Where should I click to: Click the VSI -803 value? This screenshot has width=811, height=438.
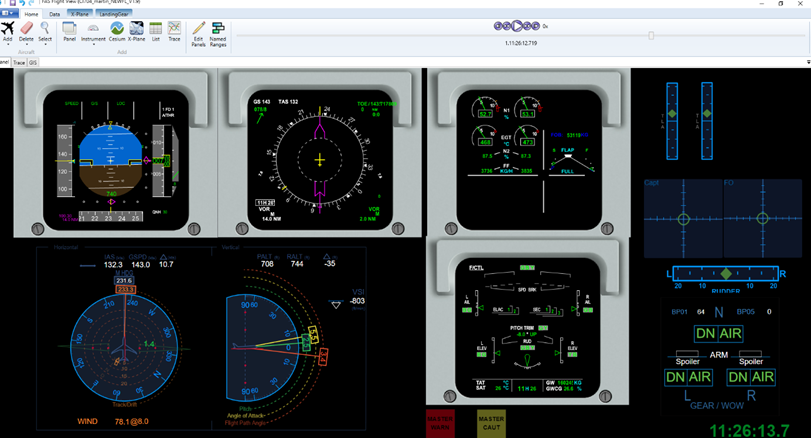pyautogui.click(x=357, y=300)
